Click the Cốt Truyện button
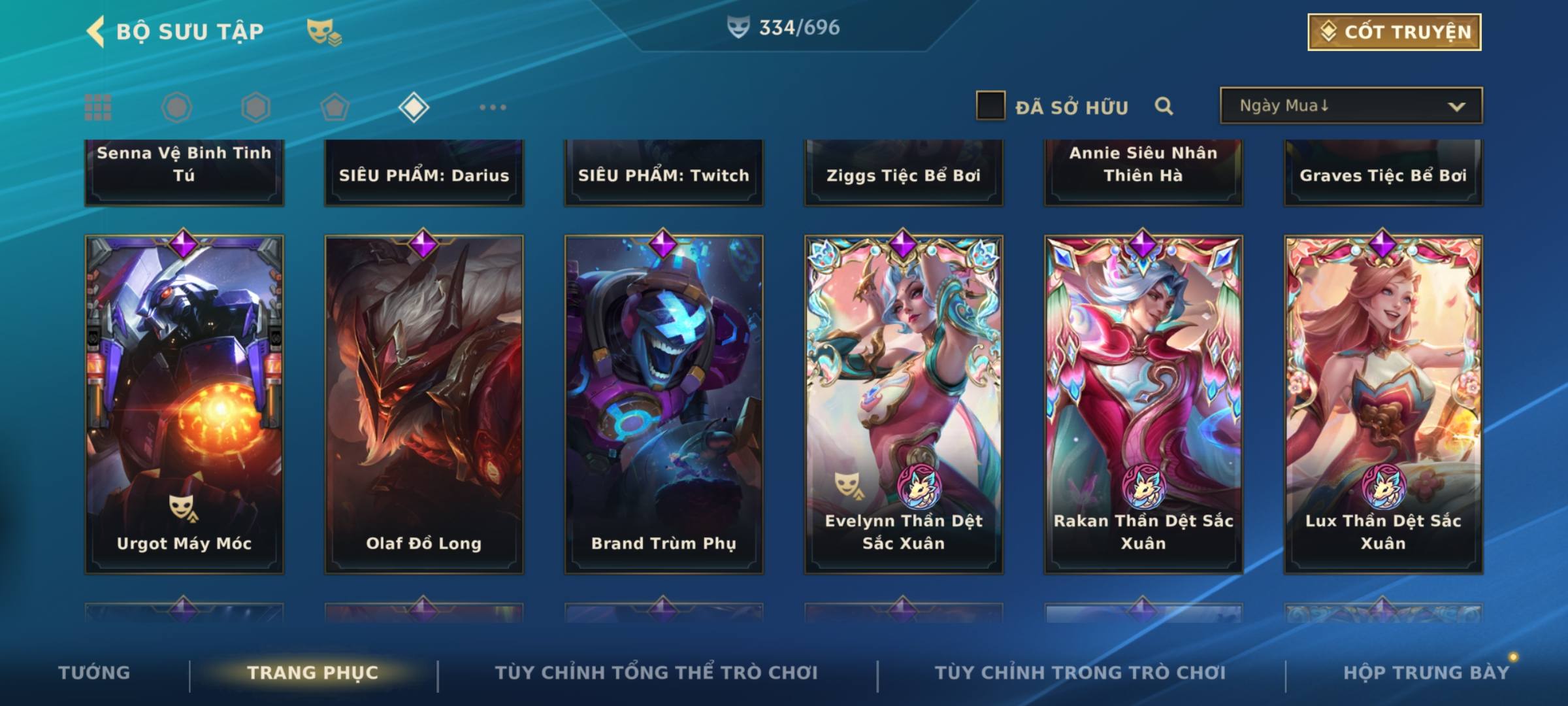 pos(1394,32)
